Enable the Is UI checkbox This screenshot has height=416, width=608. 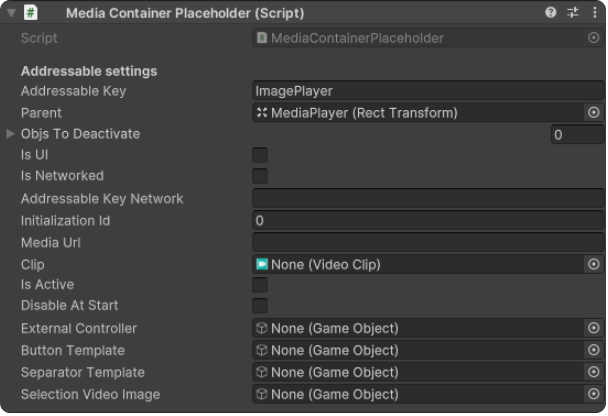[260, 155]
